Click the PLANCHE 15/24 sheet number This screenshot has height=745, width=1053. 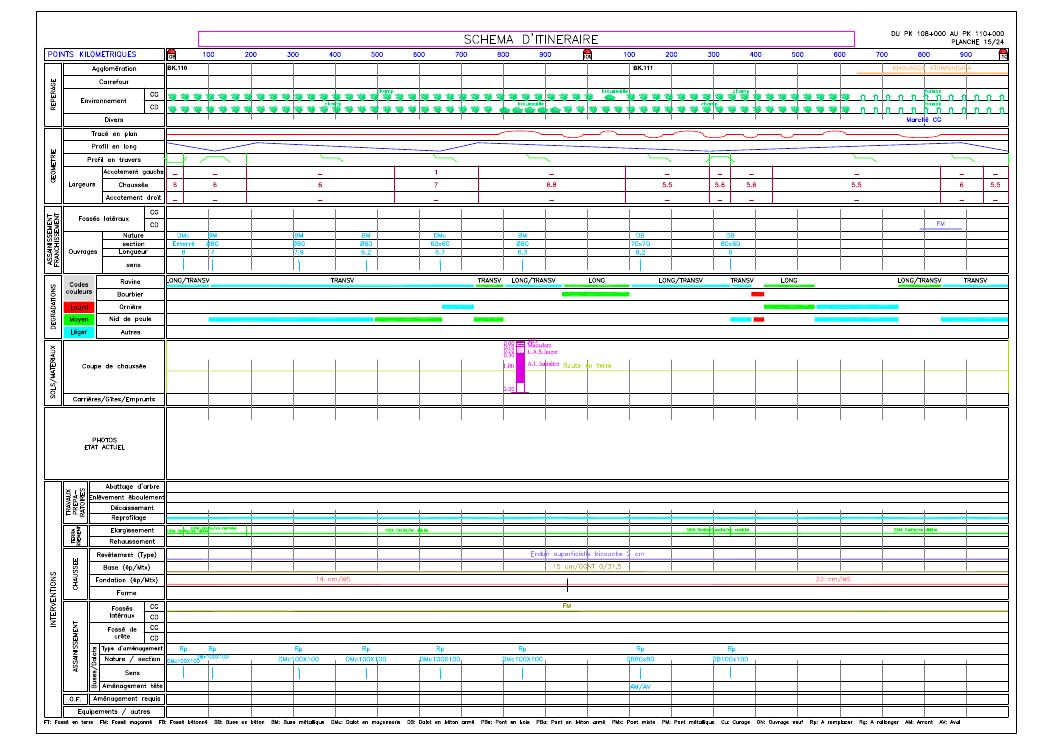[x=976, y=41]
